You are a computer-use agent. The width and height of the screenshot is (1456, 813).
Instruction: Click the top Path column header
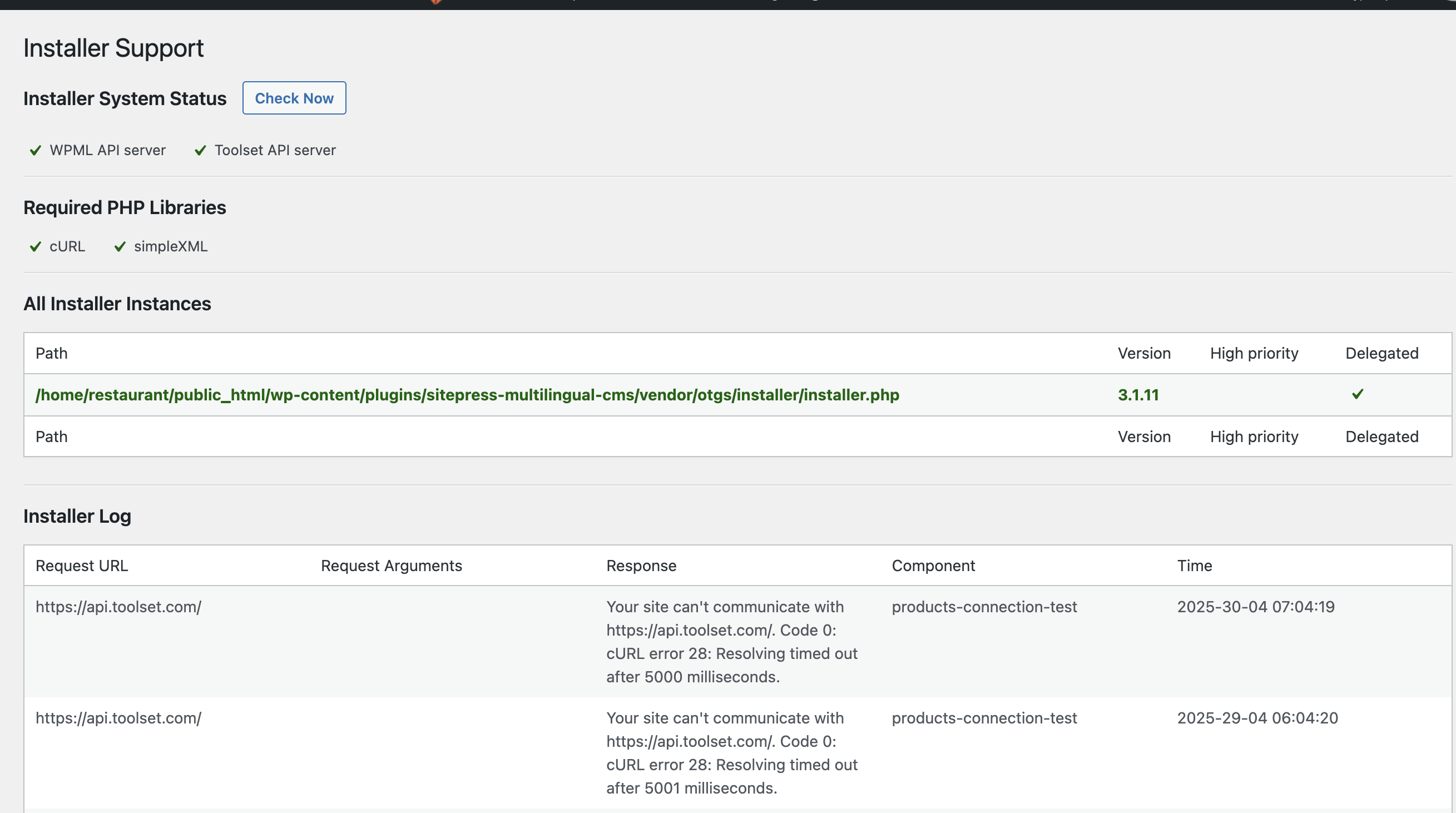click(x=51, y=353)
